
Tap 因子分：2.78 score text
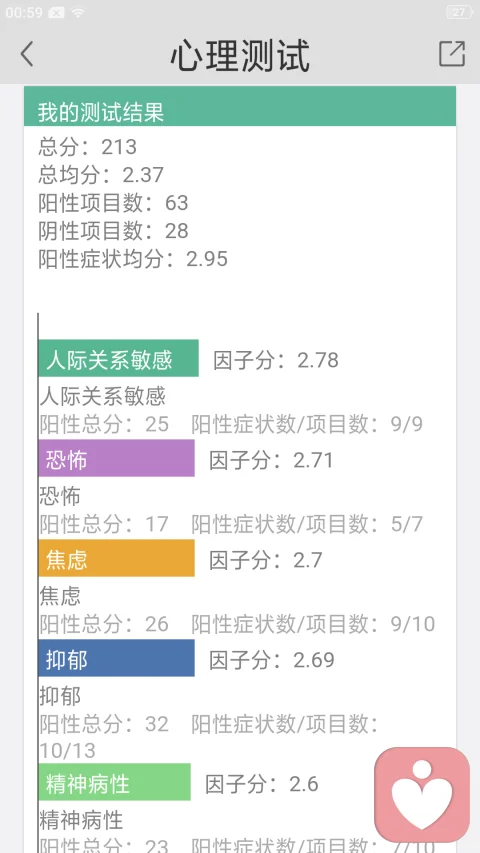tap(276, 360)
